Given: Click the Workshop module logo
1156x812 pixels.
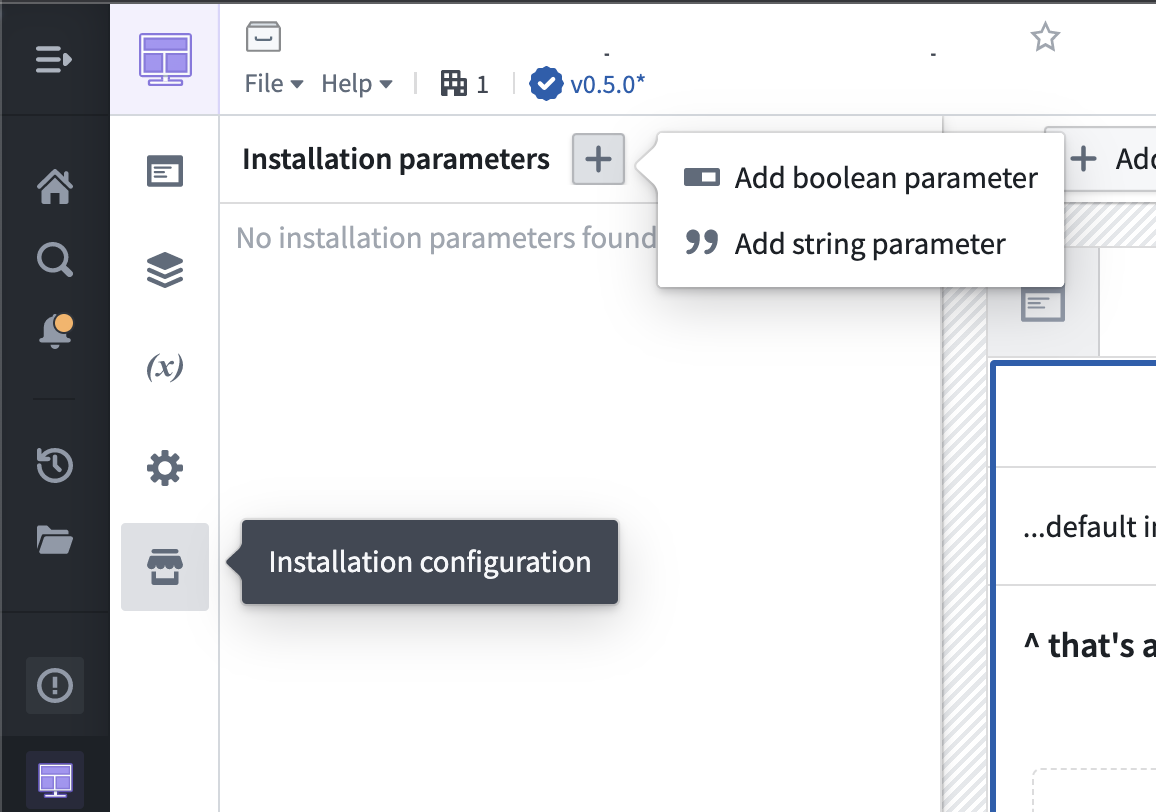Looking at the screenshot, I should pyautogui.click(x=165, y=59).
